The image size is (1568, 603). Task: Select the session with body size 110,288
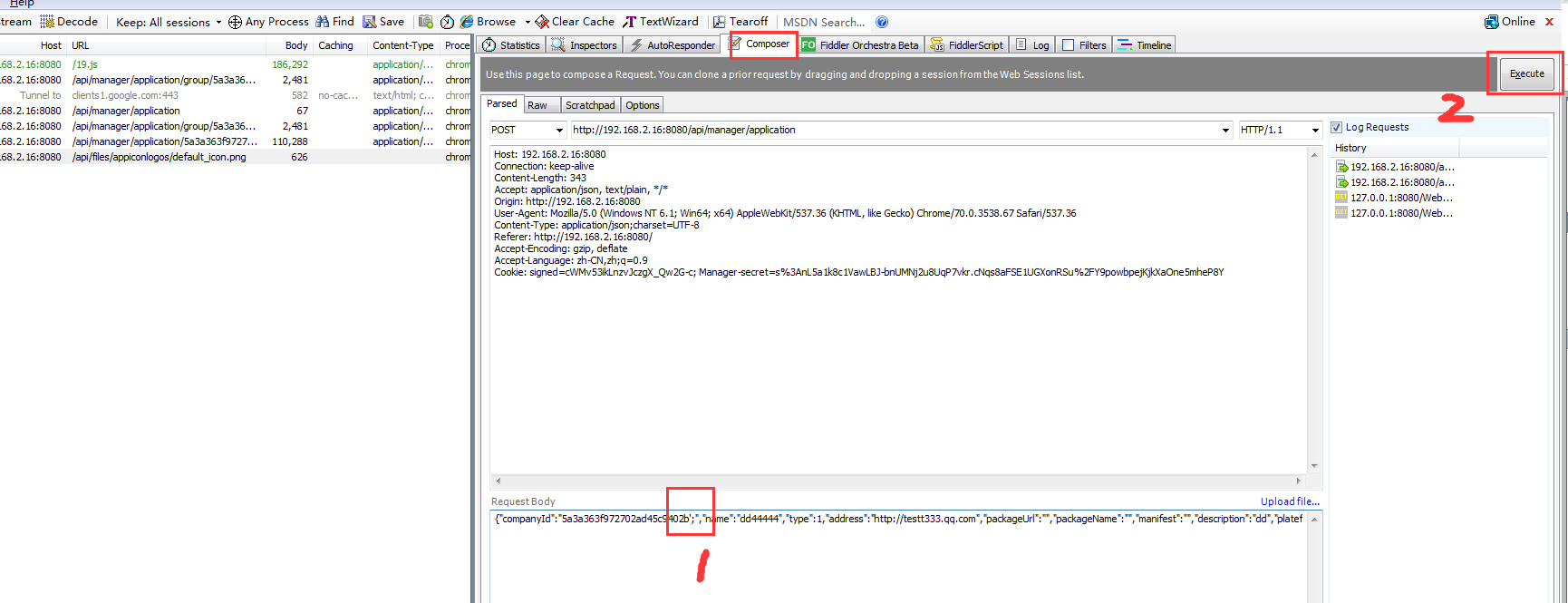[x=236, y=141]
